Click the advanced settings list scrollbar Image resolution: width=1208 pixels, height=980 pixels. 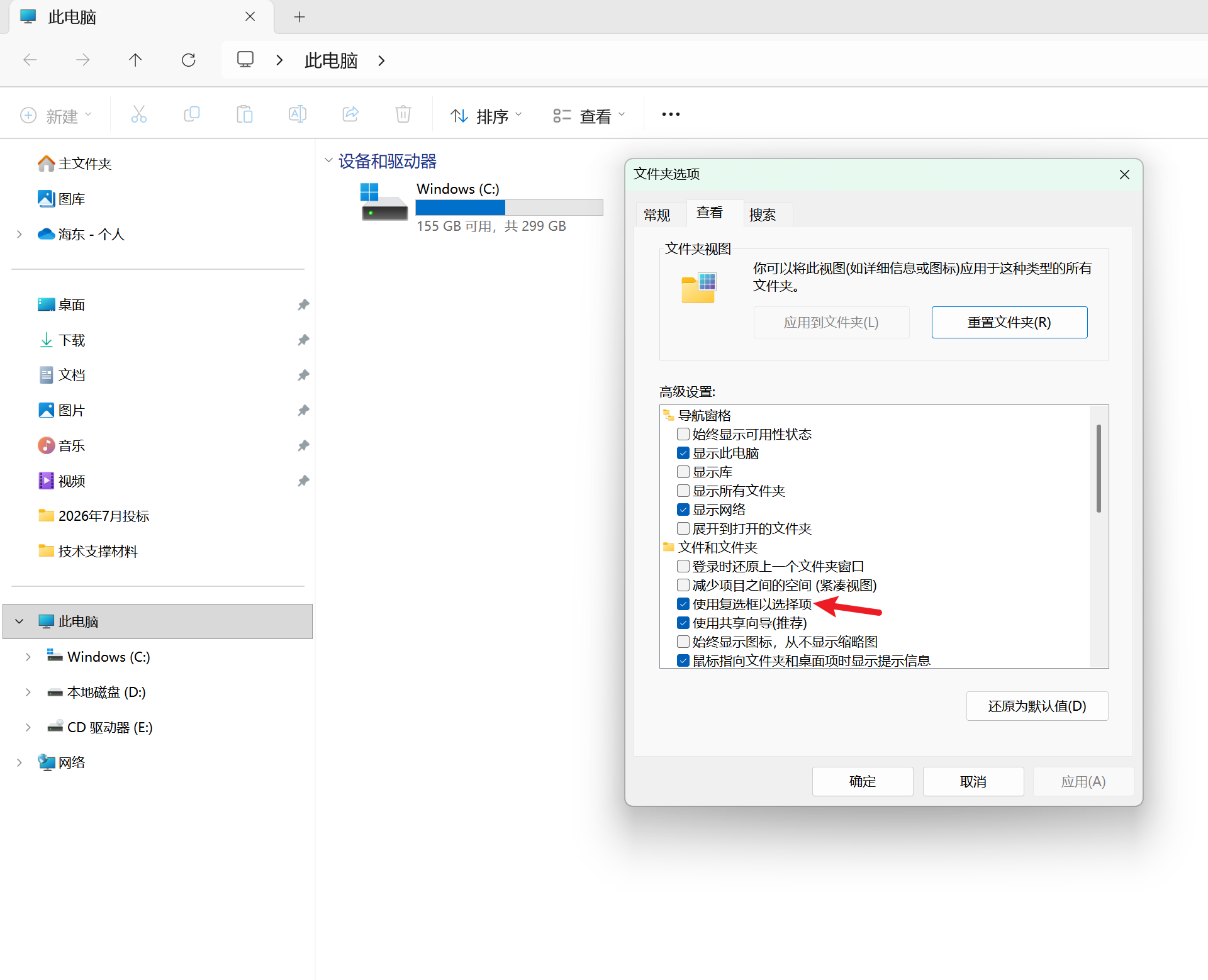(1099, 469)
